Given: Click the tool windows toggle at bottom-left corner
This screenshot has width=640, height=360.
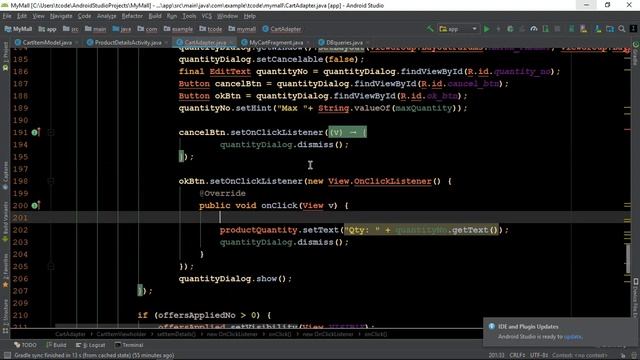Looking at the screenshot, I should click(7, 355).
